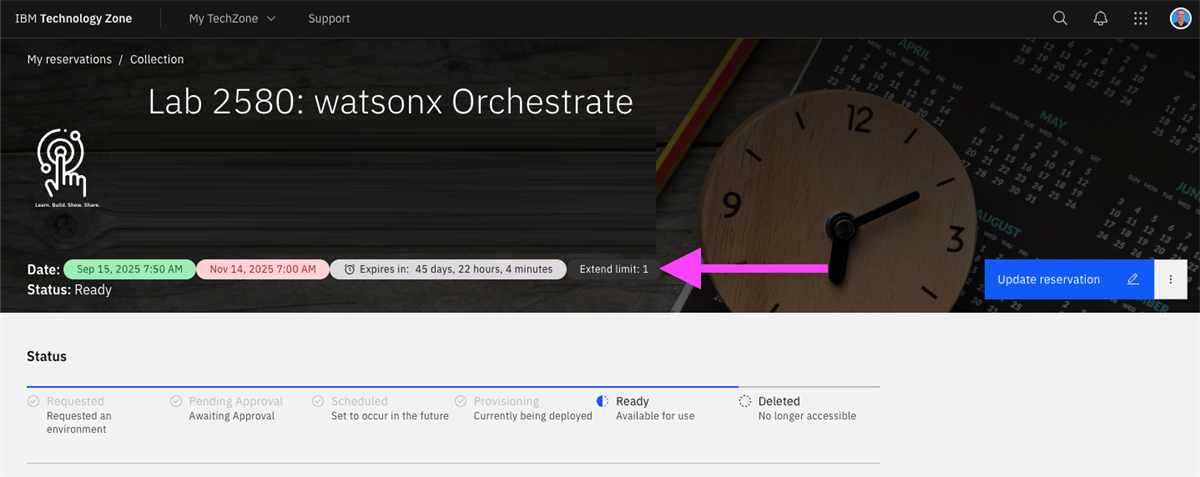Screen dimensions: 1200x477
Task: Open the app switcher grid icon
Action: pyautogui.click(x=1140, y=18)
